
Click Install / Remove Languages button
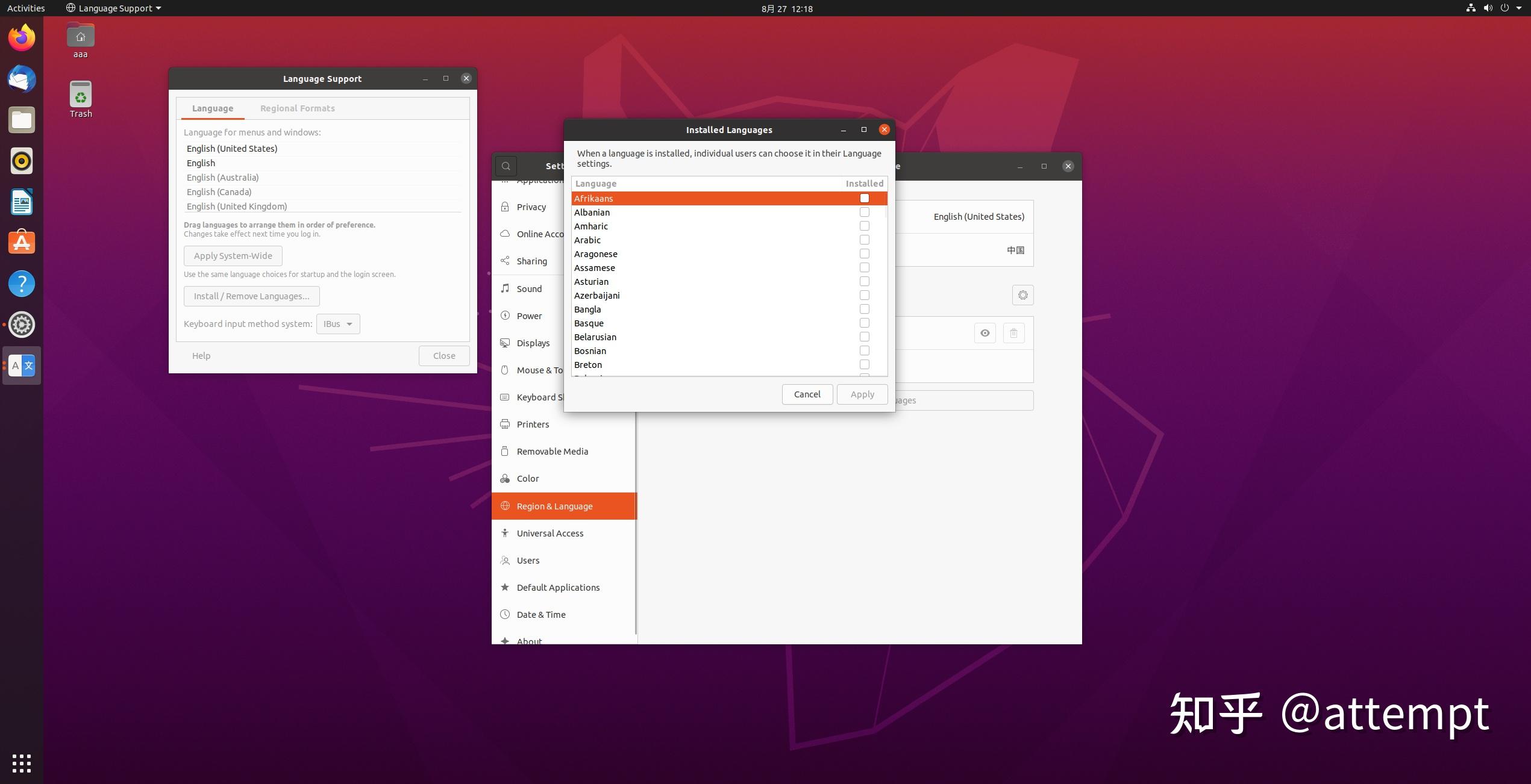pos(251,296)
